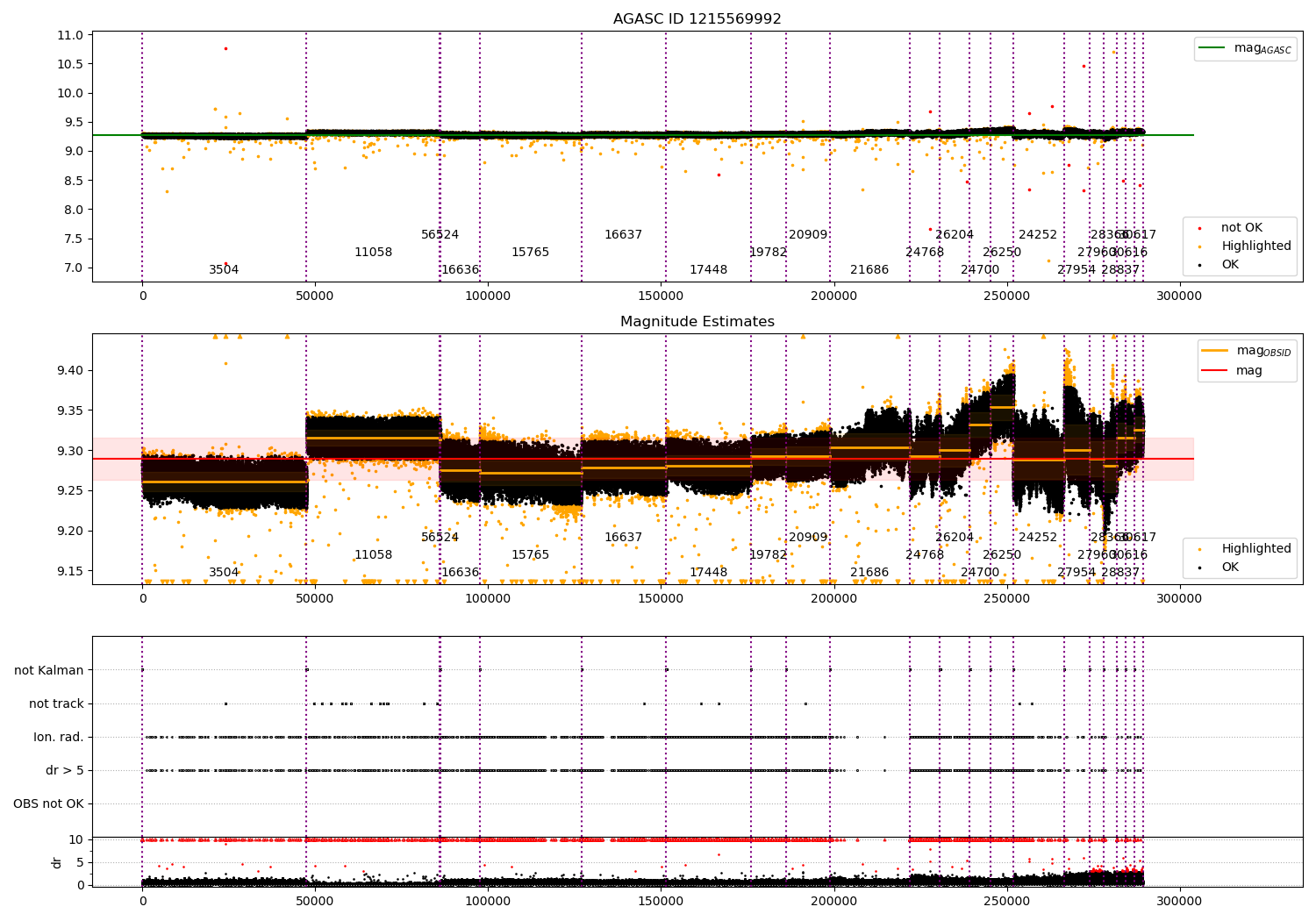Click the 11.0 y-axis tick label

tap(72, 35)
